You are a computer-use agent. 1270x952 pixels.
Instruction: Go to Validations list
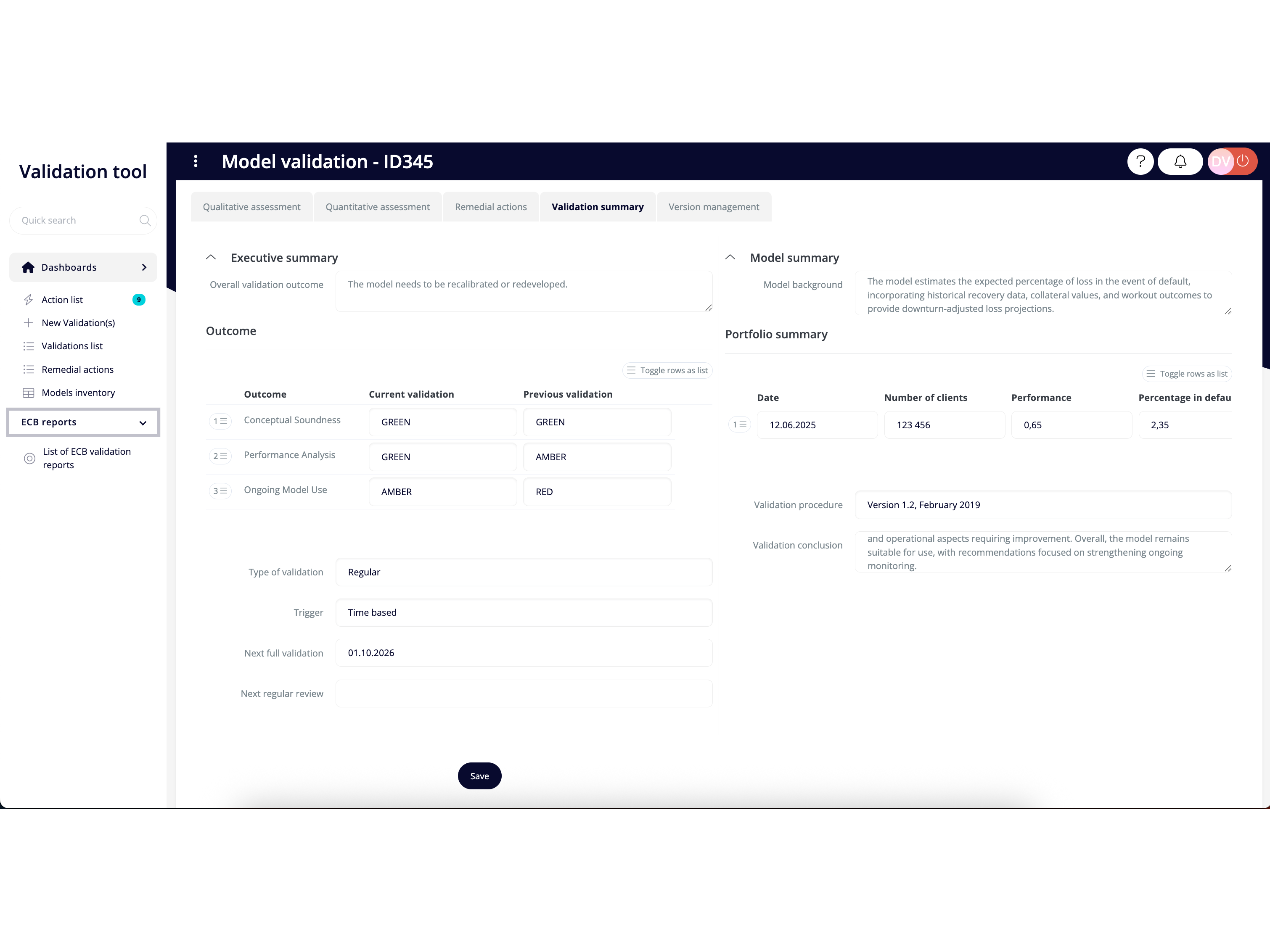tap(72, 346)
